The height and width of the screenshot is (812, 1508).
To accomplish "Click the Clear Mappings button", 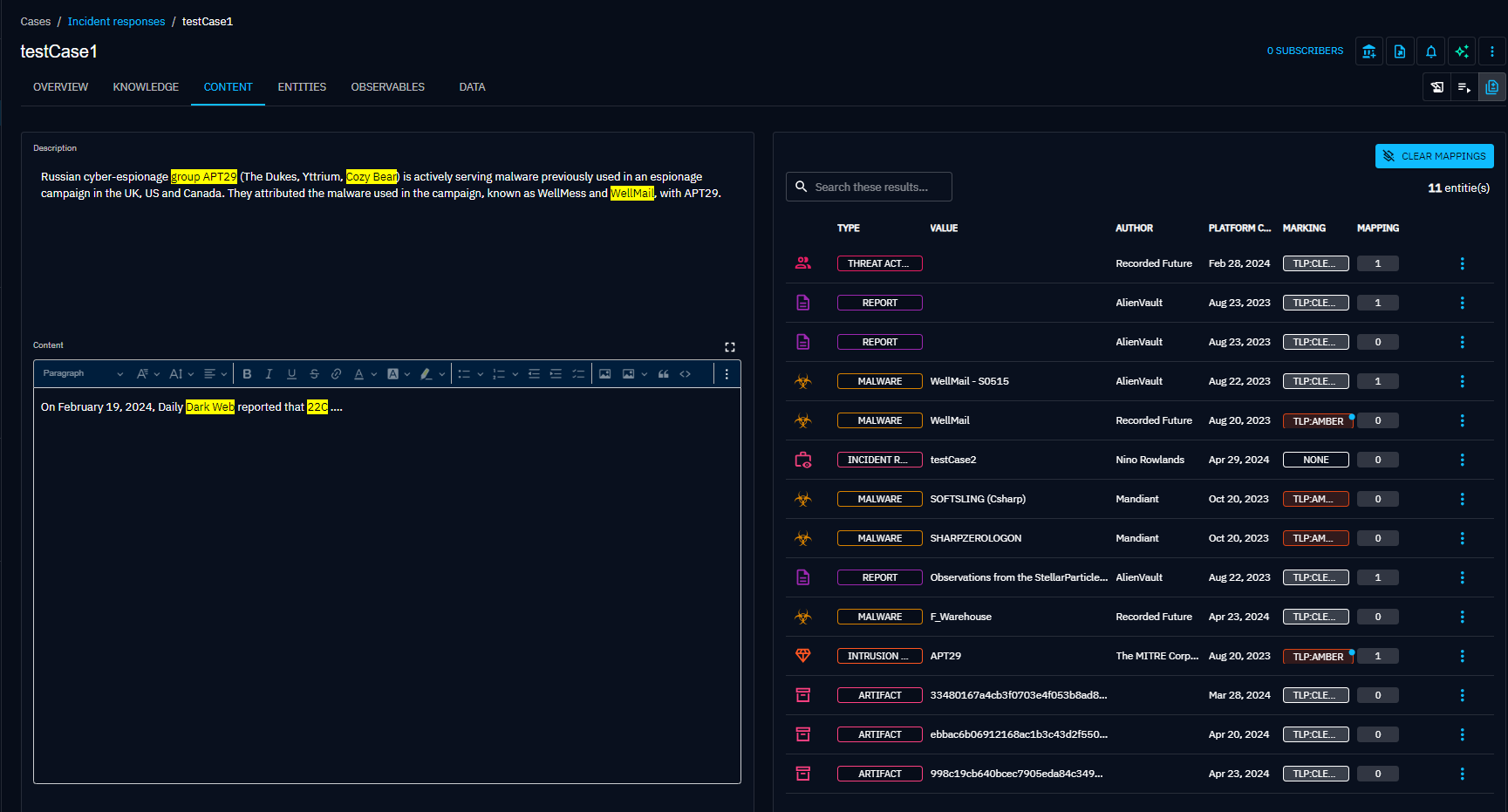I will (x=1434, y=156).
